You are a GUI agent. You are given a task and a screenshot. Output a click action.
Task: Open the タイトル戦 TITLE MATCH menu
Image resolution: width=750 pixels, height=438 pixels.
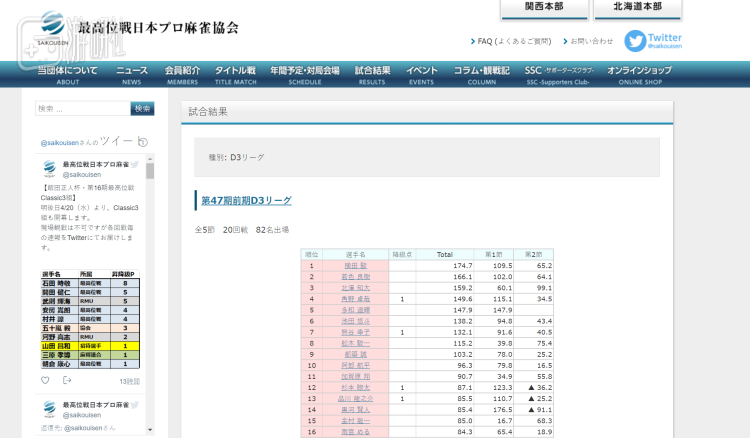click(235, 75)
